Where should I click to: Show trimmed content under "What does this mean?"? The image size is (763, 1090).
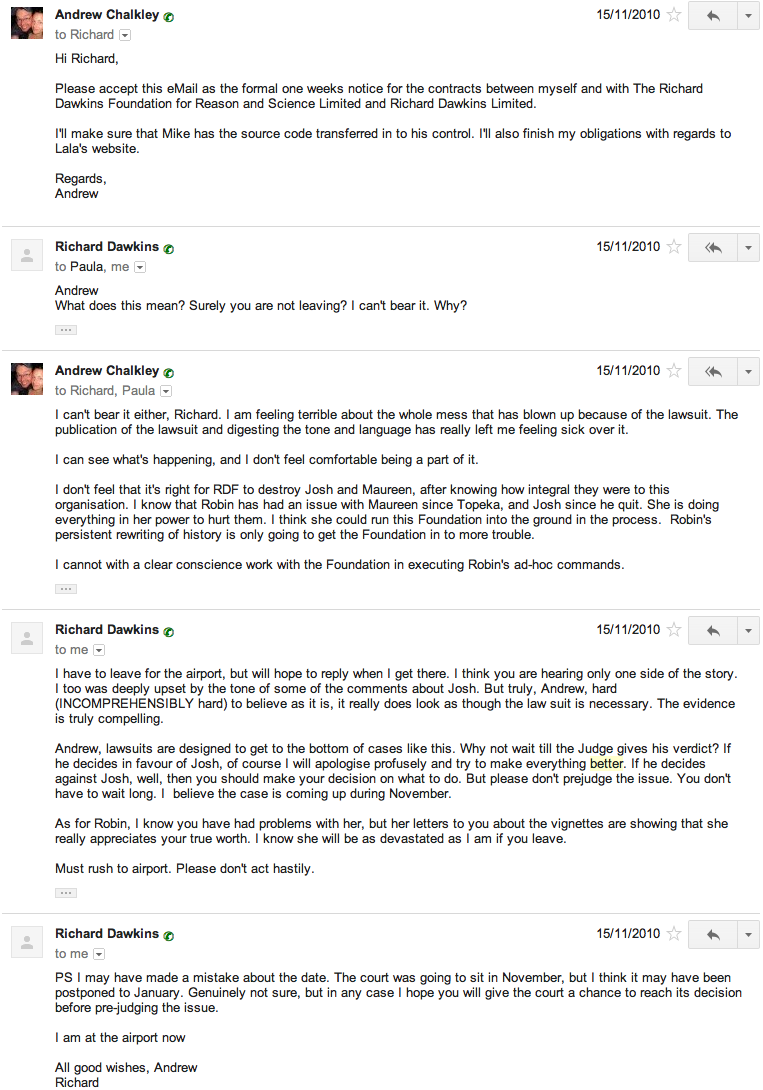[x=66, y=329]
